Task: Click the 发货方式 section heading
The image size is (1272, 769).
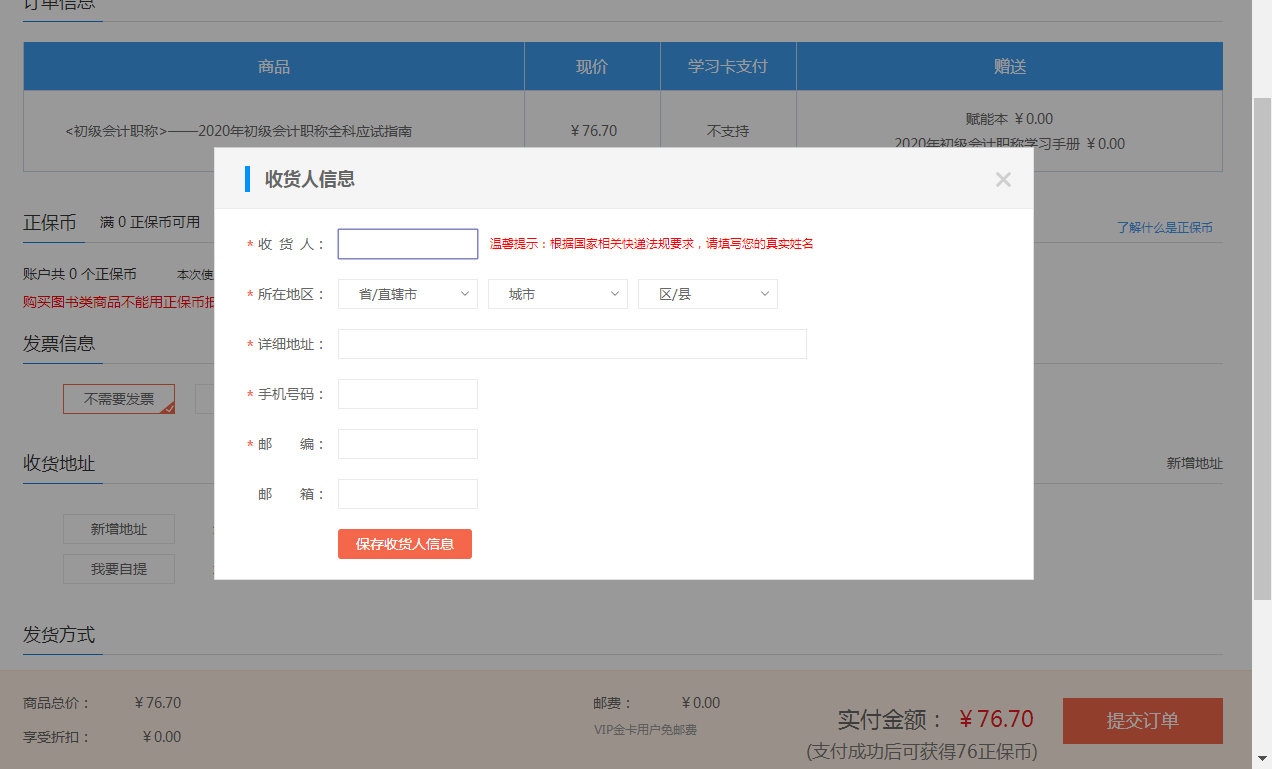Action: [61, 635]
